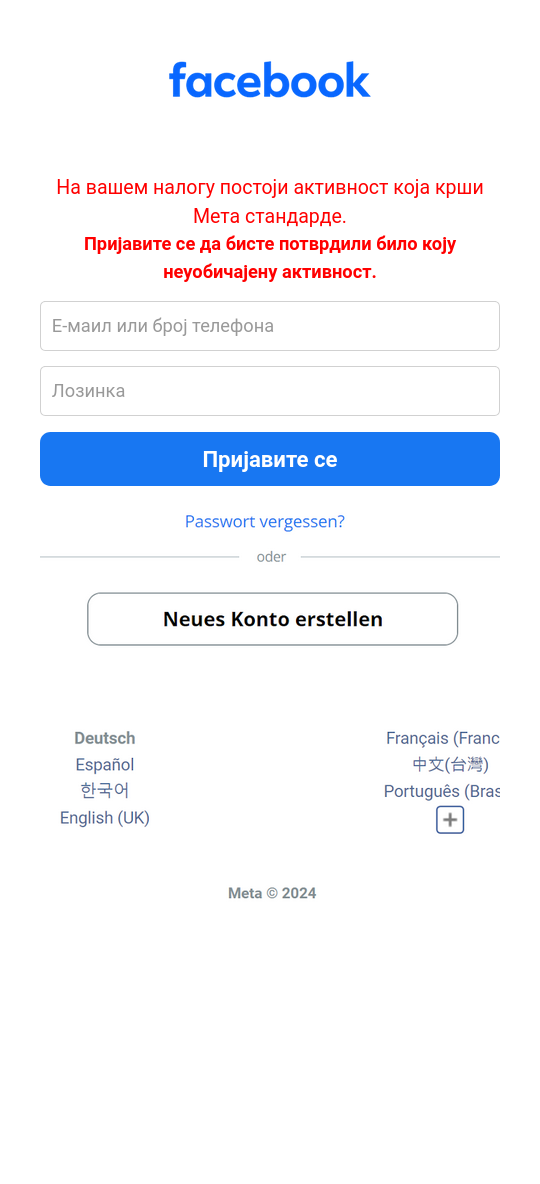Open the Passwort vergessen? link

[x=265, y=521]
